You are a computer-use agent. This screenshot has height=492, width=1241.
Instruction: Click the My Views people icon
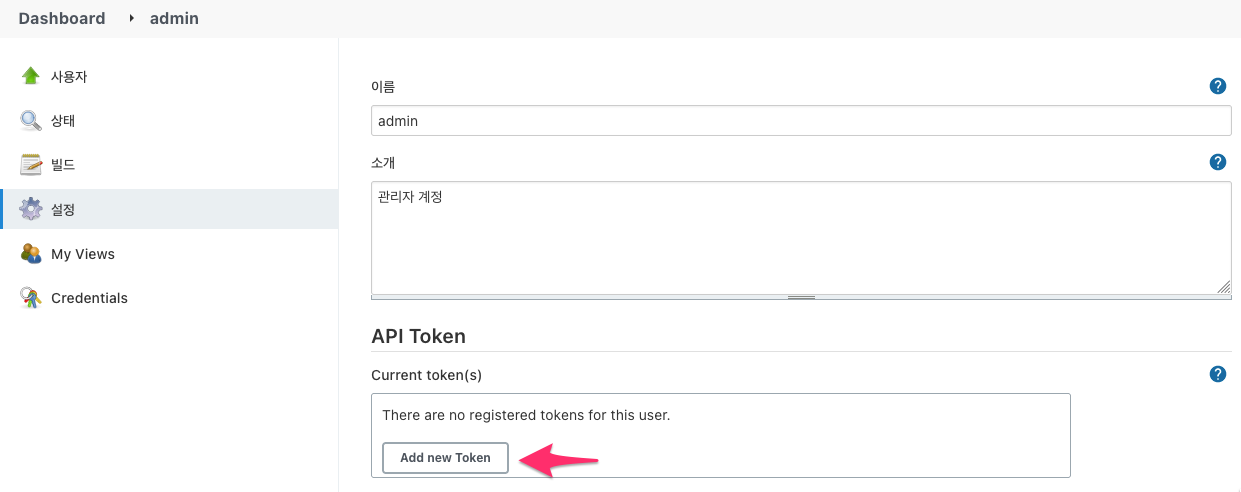(x=31, y=254)
